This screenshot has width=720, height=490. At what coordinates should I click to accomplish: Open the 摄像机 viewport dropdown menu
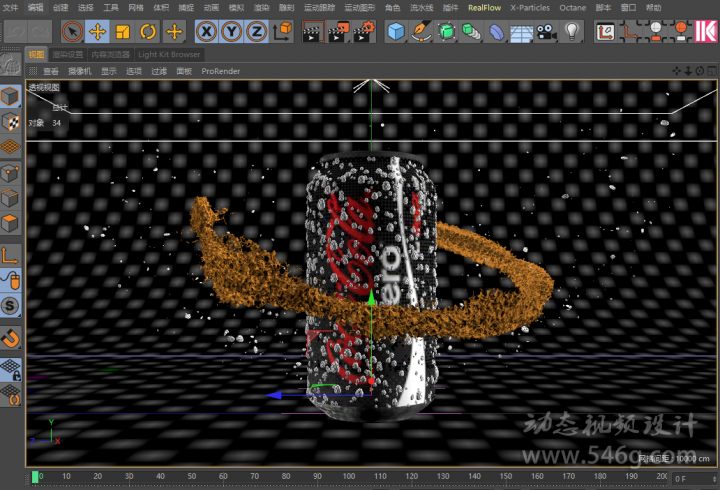click(x=80, y=72)
